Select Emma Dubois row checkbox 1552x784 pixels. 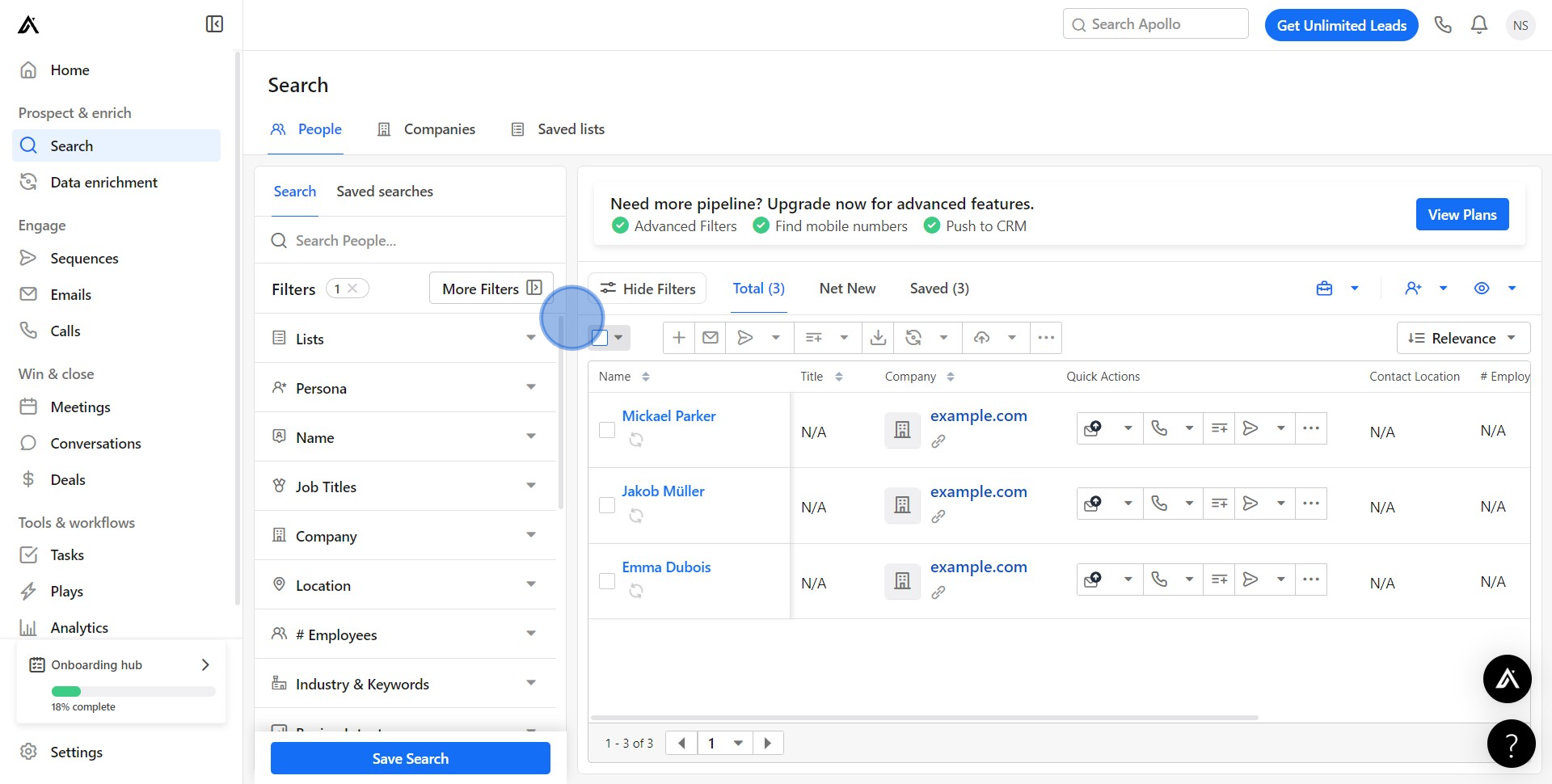(607, 581)
